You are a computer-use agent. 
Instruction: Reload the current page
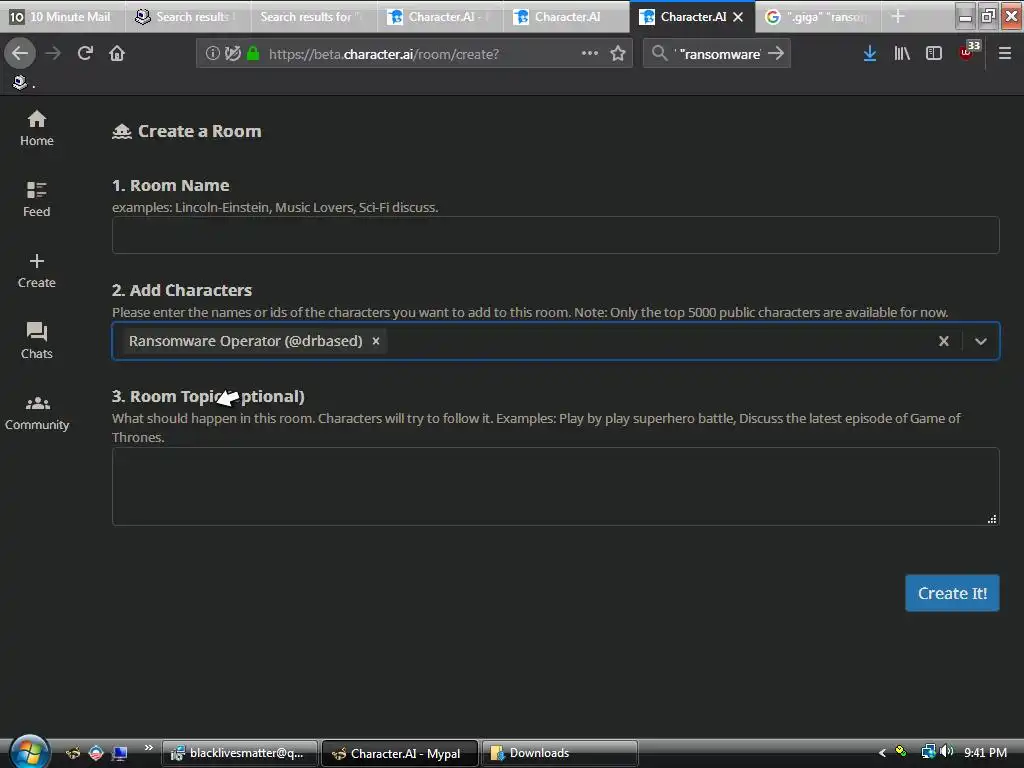point(86,54)
